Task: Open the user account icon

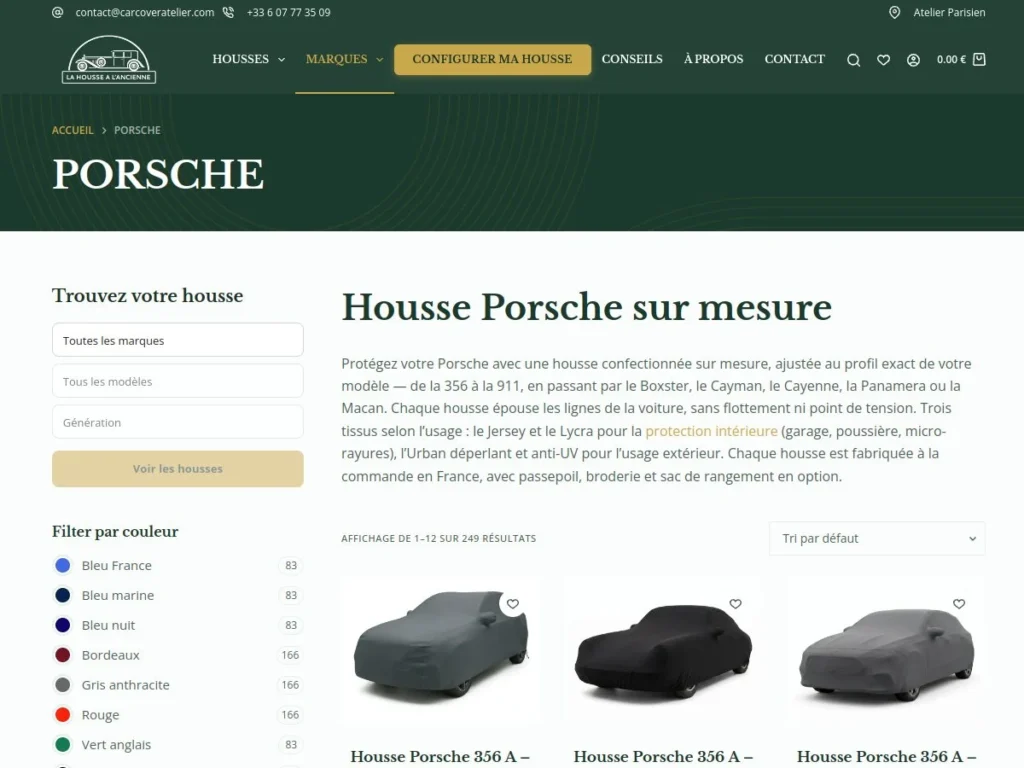Action: pyautogui.click(x=914, y=60)
